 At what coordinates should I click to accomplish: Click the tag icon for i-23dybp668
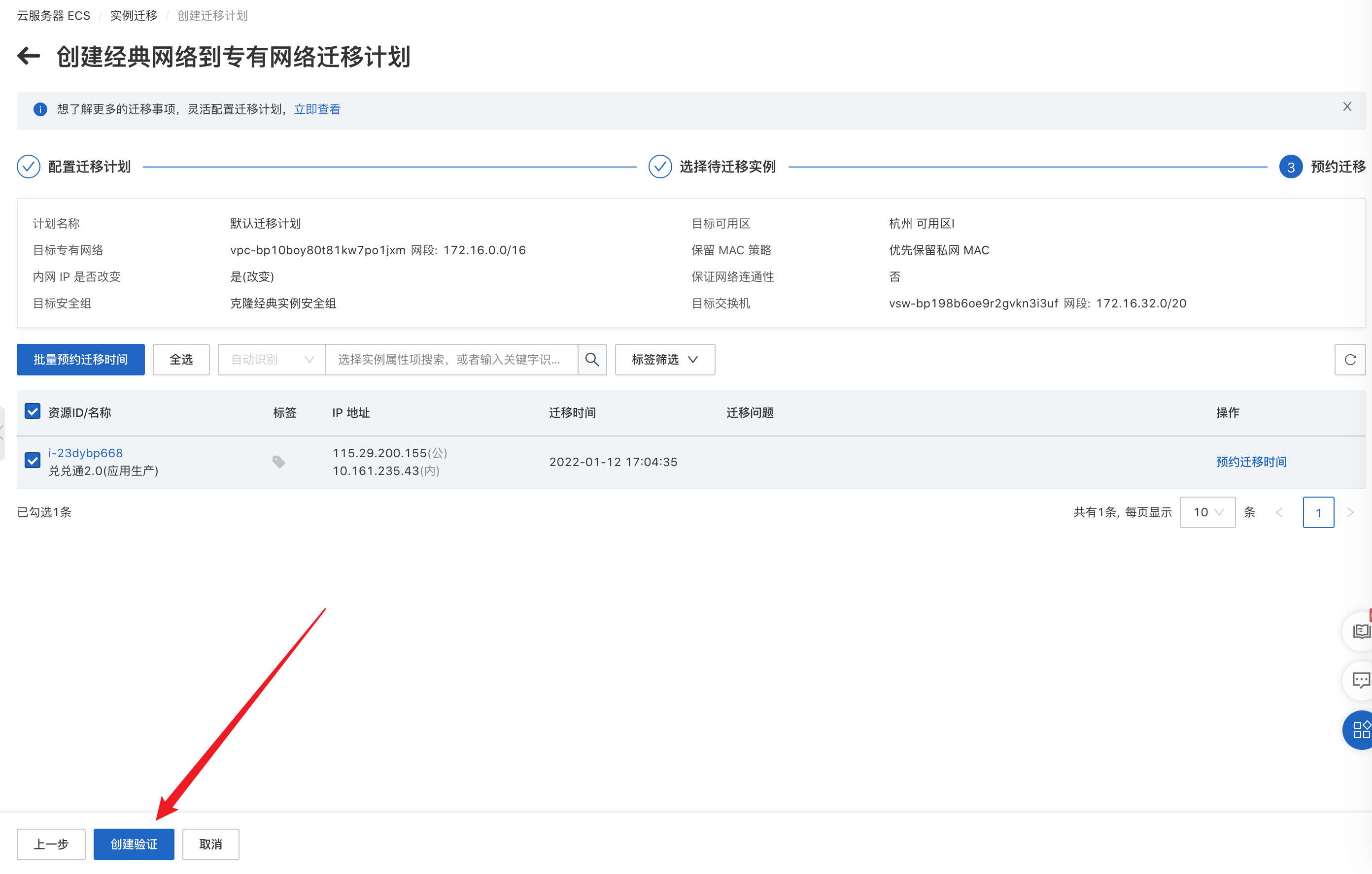coord(278,462)
